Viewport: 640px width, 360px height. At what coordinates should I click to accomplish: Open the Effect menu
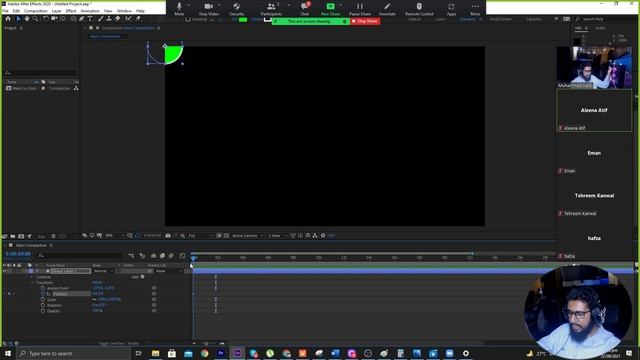[x=71, y=11]
